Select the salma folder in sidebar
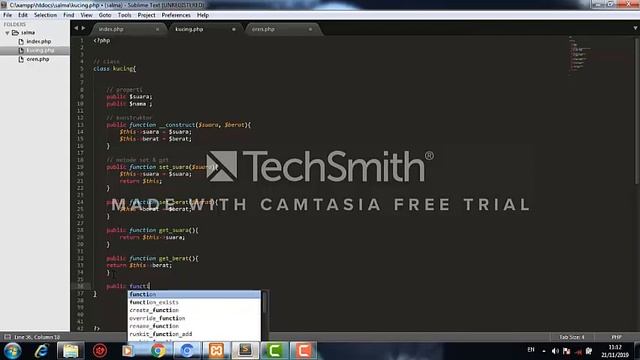Image resolution: width=640 pixels, height=360 pixels. [28, 33]
